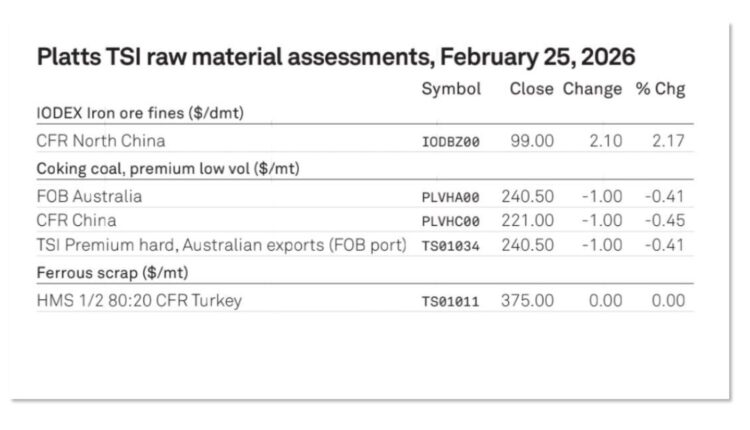Click the Close column header
750x430 pixels.
tap(530, 89)
